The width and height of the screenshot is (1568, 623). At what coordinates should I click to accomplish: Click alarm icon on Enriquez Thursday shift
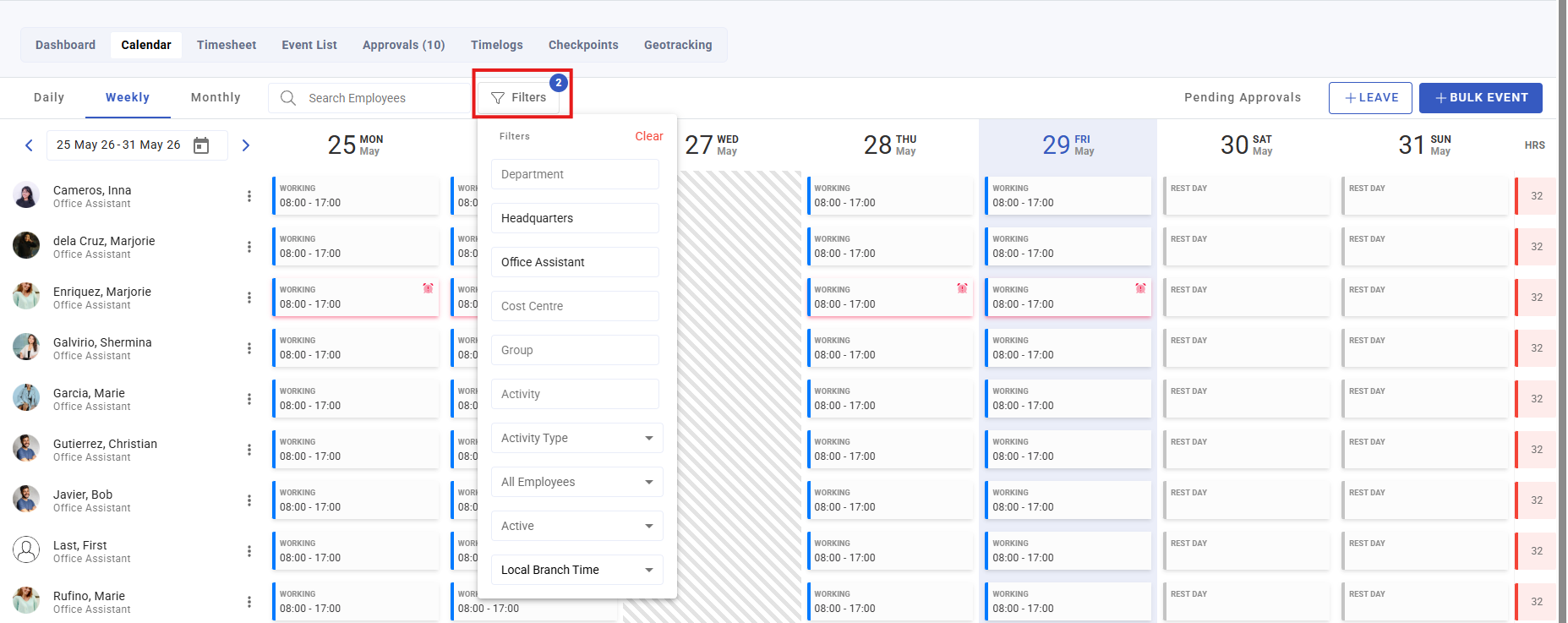962,288
